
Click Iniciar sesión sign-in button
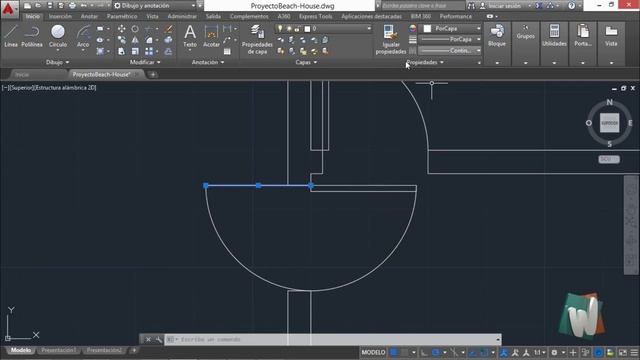tap(505, 6)
